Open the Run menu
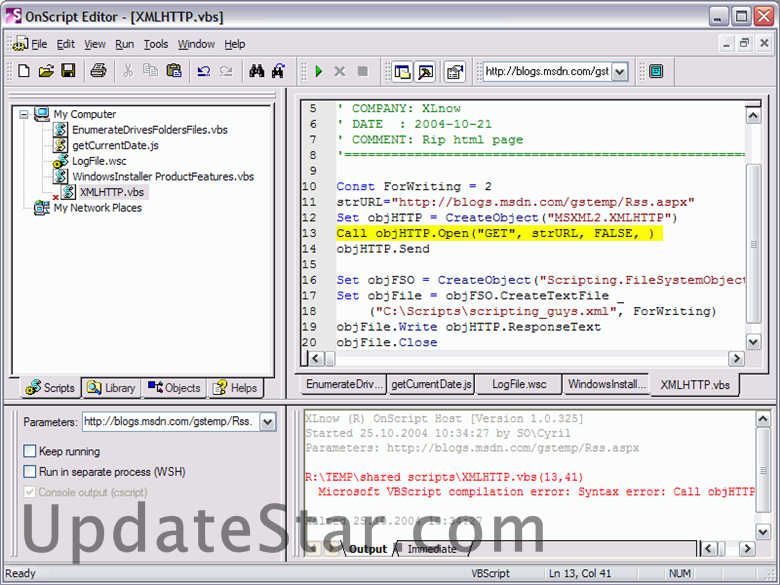This screenshot has height=585, width=780. (124, 44)
